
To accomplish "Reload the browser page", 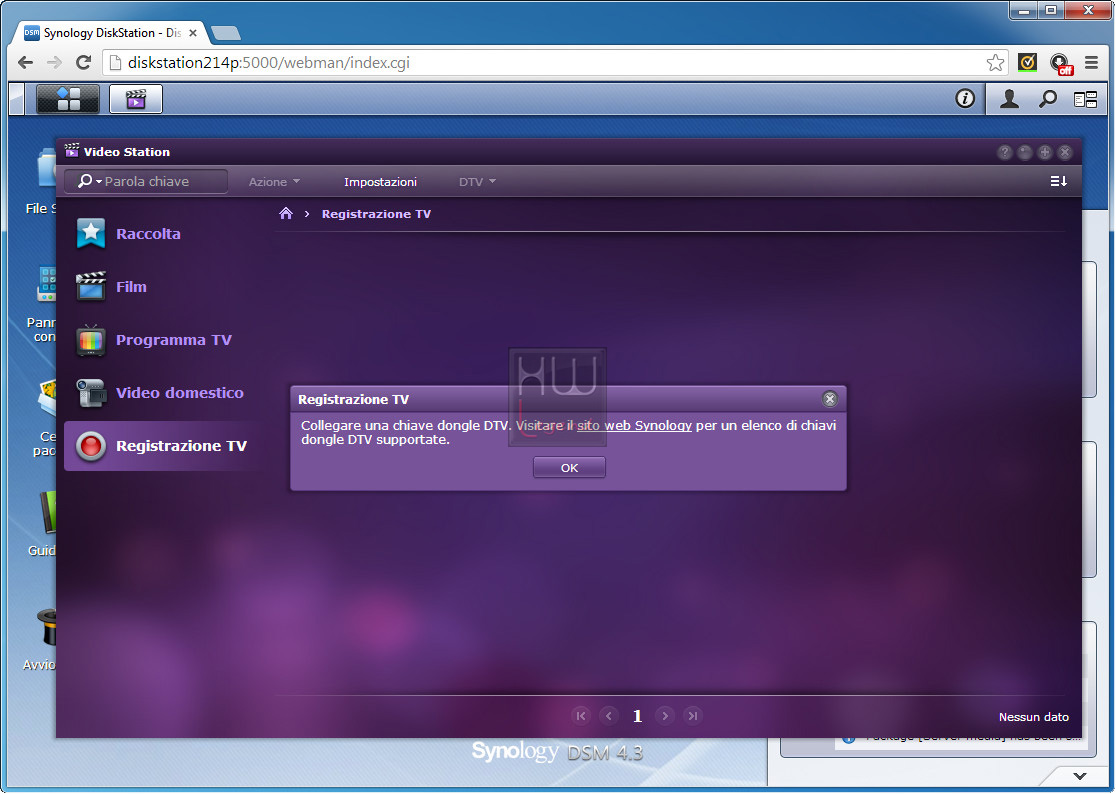I will (x=83, y=63).
